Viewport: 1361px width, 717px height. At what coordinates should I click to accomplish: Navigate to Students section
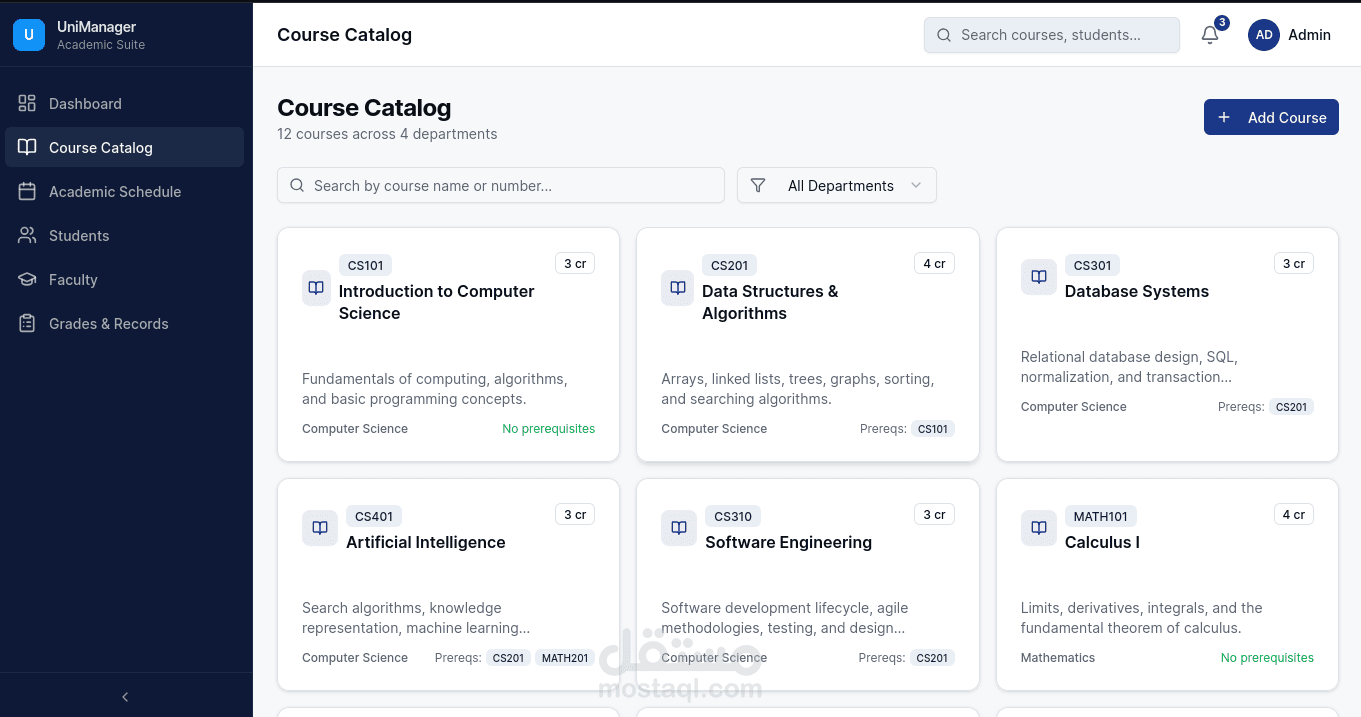[x=79, y=236]
